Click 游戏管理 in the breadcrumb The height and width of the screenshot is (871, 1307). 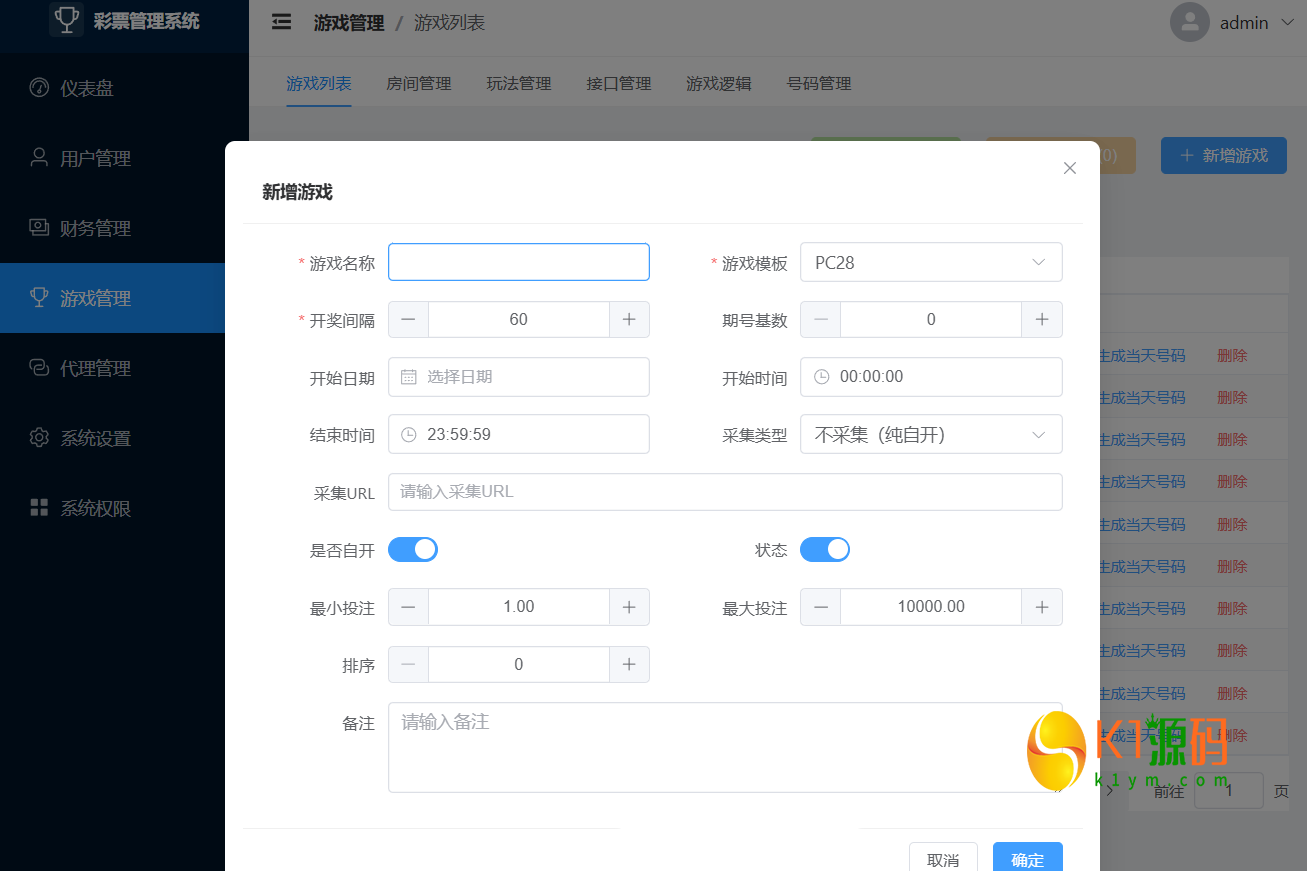pos(349,22)
